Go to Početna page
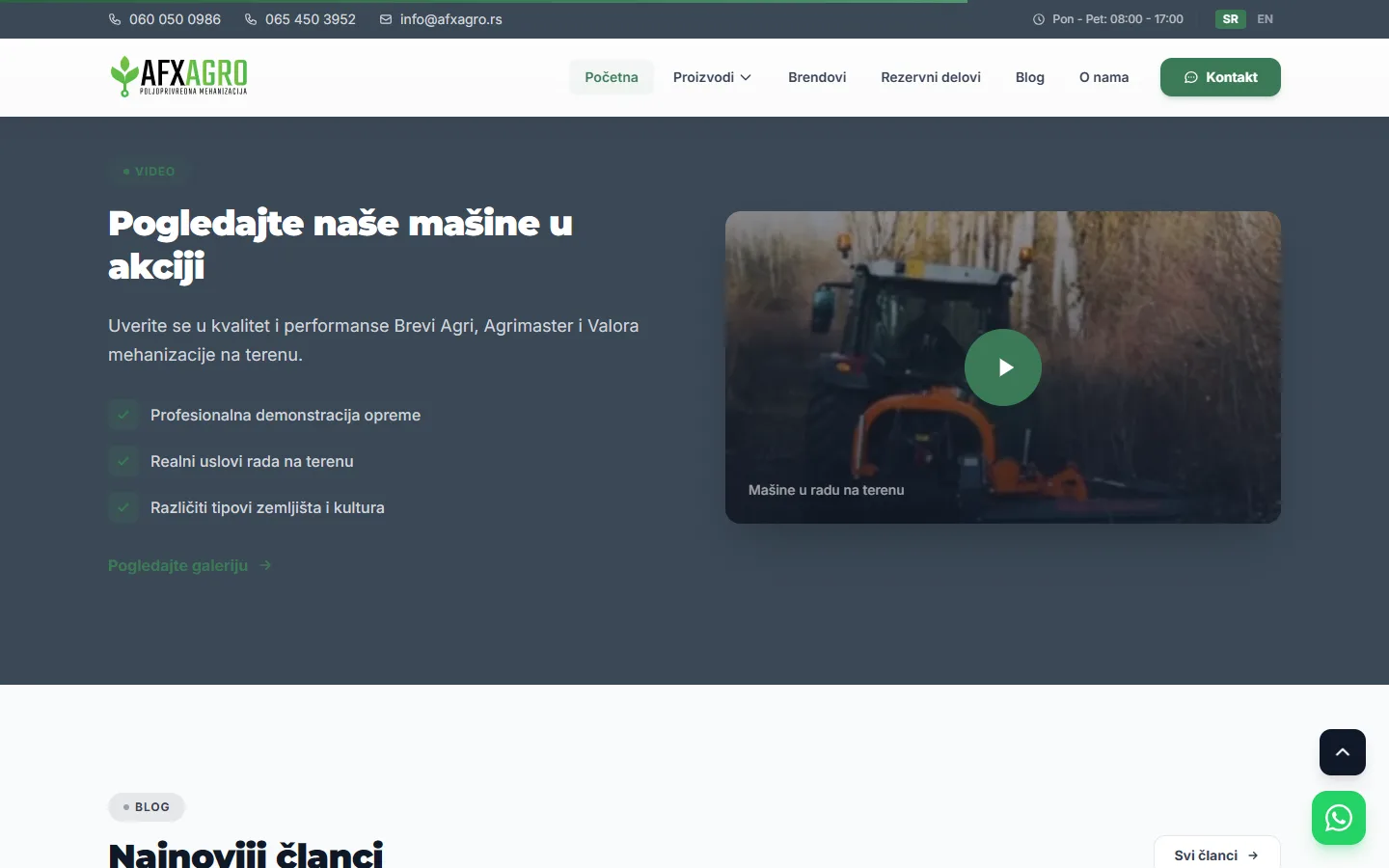The height and width of the screenshot is (868, 1389). click(612, 77)
